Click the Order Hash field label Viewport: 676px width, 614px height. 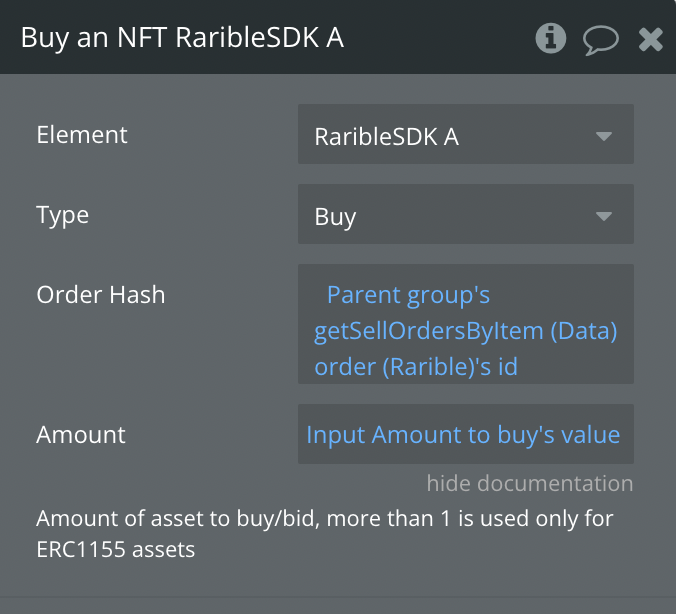[x=101, y=295]
